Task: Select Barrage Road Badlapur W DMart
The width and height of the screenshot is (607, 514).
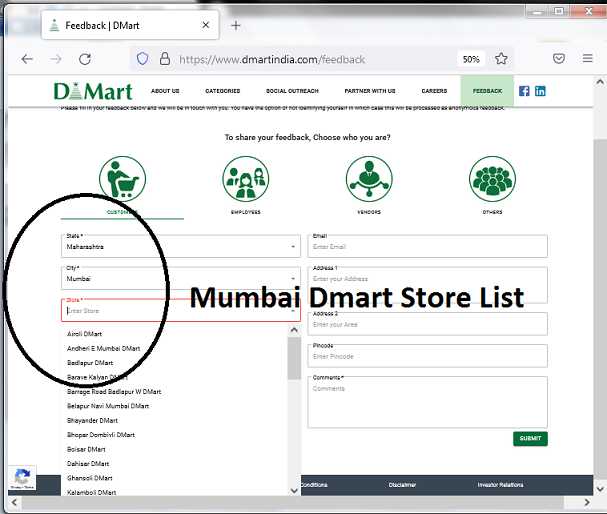Action: point(114,392)
